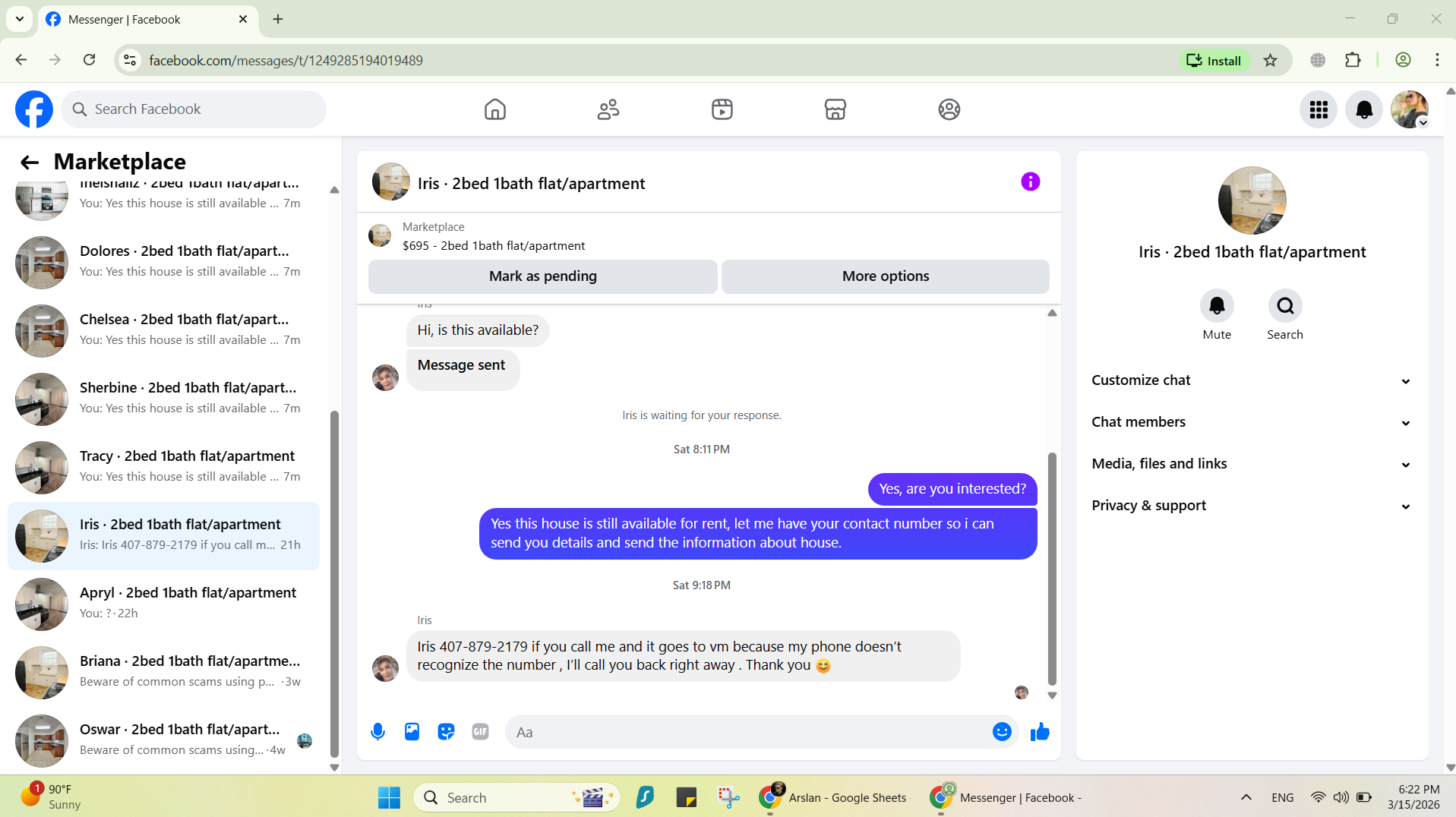Go to the Home feed icon
1456x817 pixels.
495,109
